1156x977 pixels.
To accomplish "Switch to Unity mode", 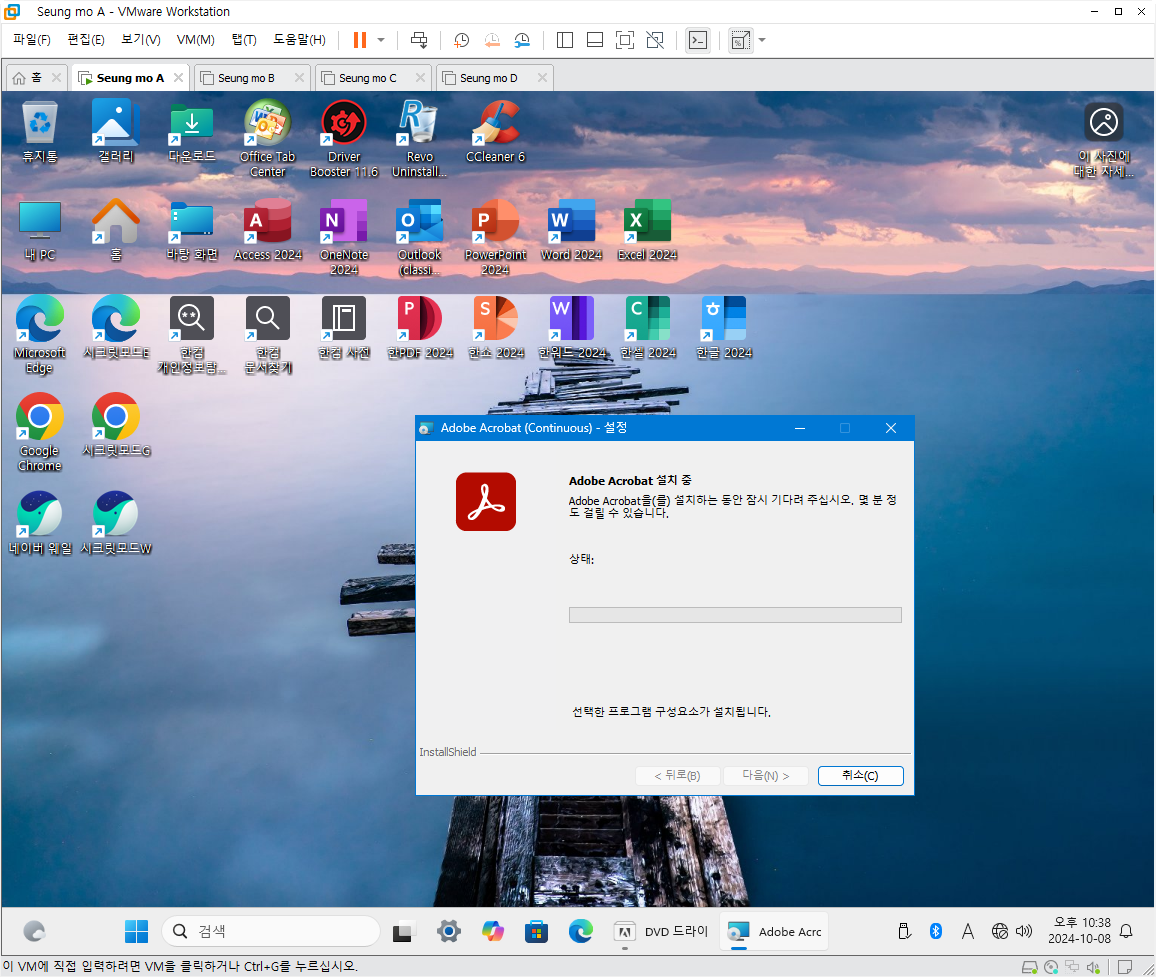I will pos(655,40).
